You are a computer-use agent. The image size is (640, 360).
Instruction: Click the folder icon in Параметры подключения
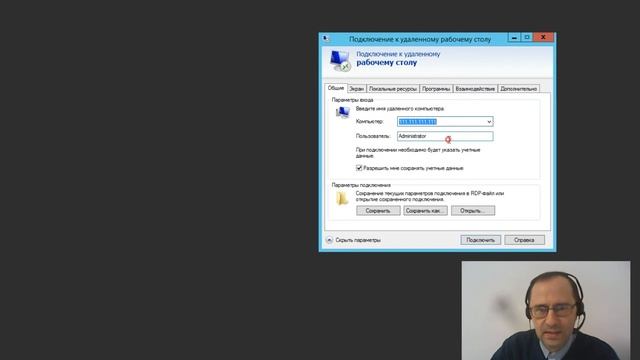[342, 199]
